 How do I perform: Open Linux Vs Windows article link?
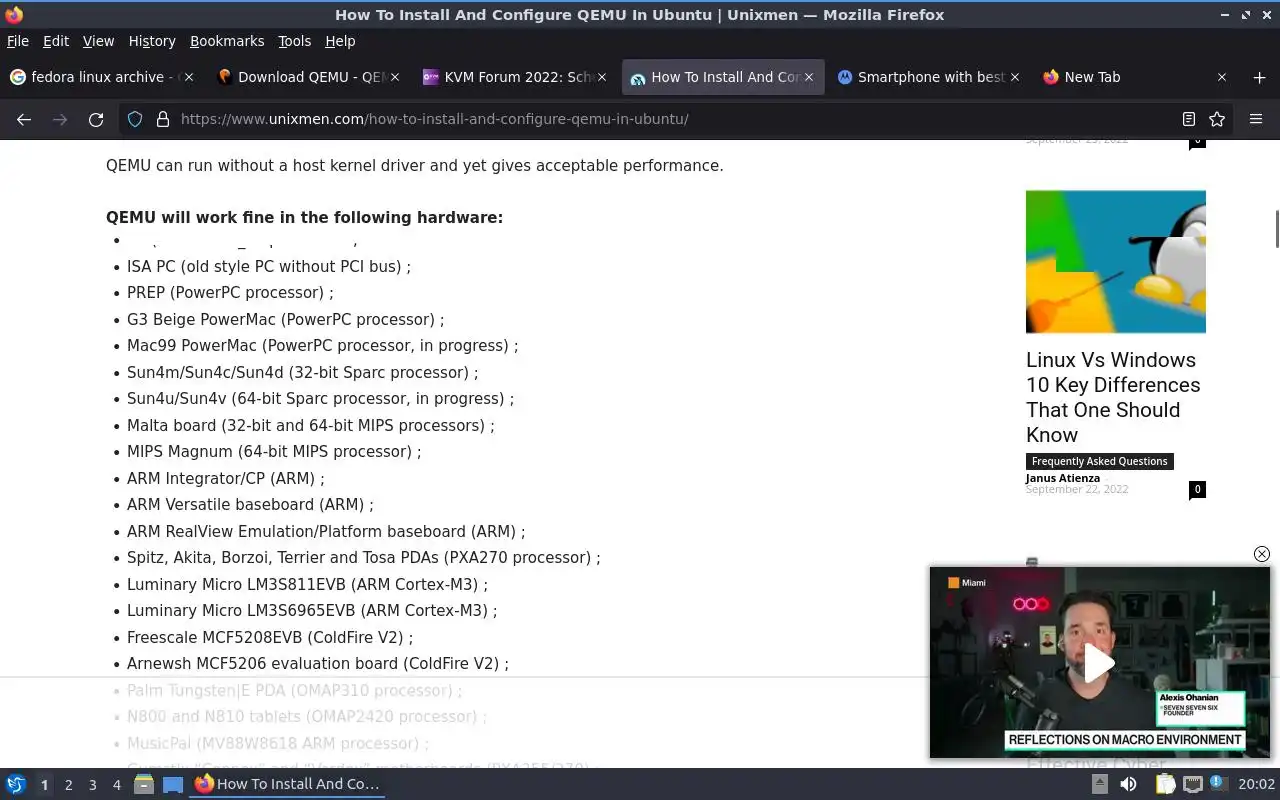1113,397
